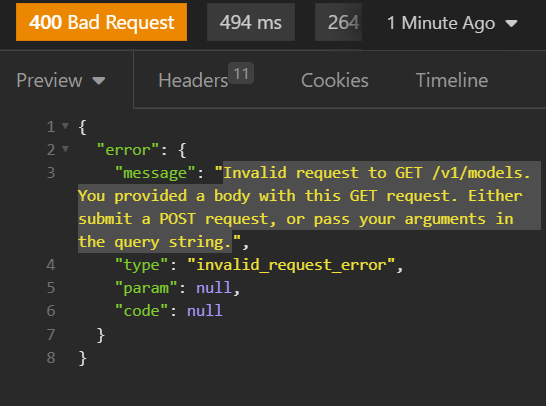
Task: Click the 264 response size tag
Action: (338, 22)
